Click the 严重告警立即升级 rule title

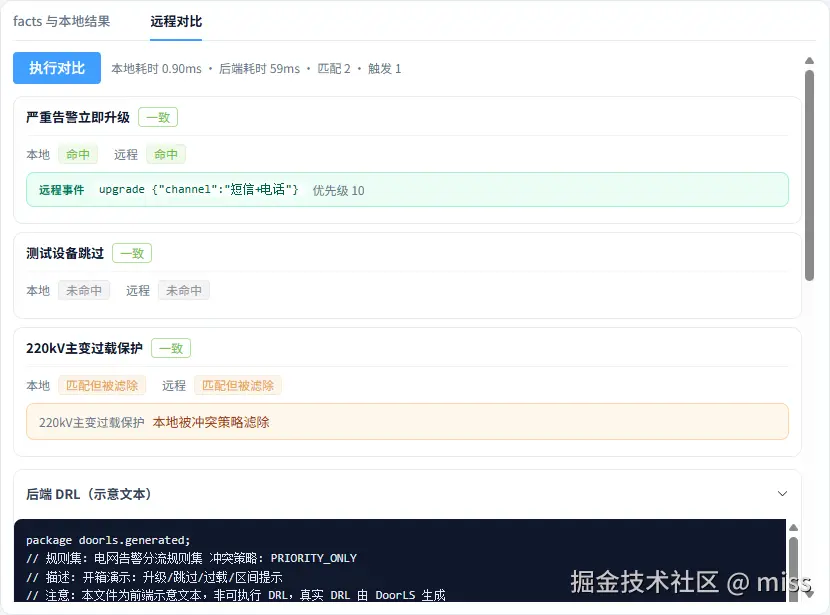tap(78, 117)
